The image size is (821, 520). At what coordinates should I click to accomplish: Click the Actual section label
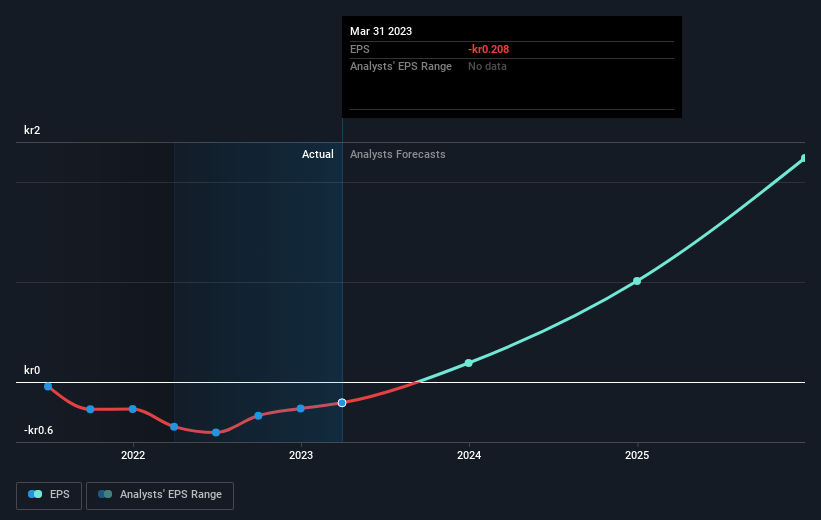[318, 154]
